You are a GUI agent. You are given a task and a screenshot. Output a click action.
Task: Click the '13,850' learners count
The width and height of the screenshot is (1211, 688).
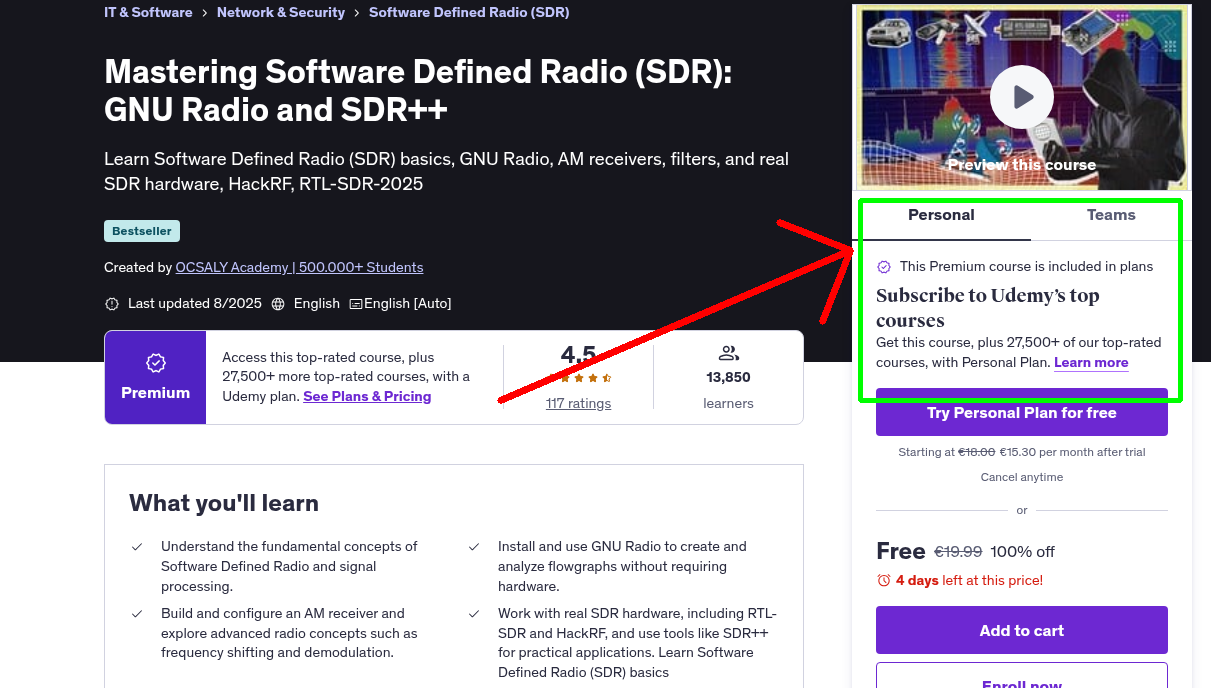[x=728, y=377]
